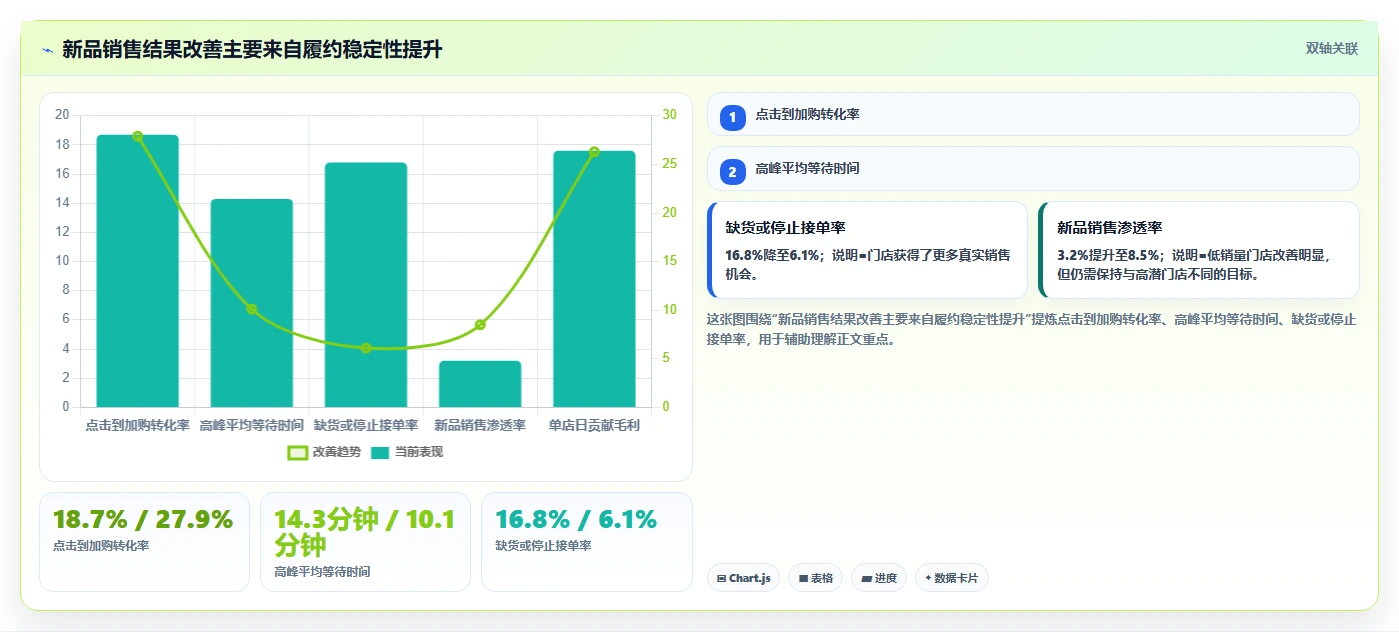This screenshot has width=1399, height=632.
Task: Click x-axis label 单店日贡献毛利
Action: pos(594,426)
